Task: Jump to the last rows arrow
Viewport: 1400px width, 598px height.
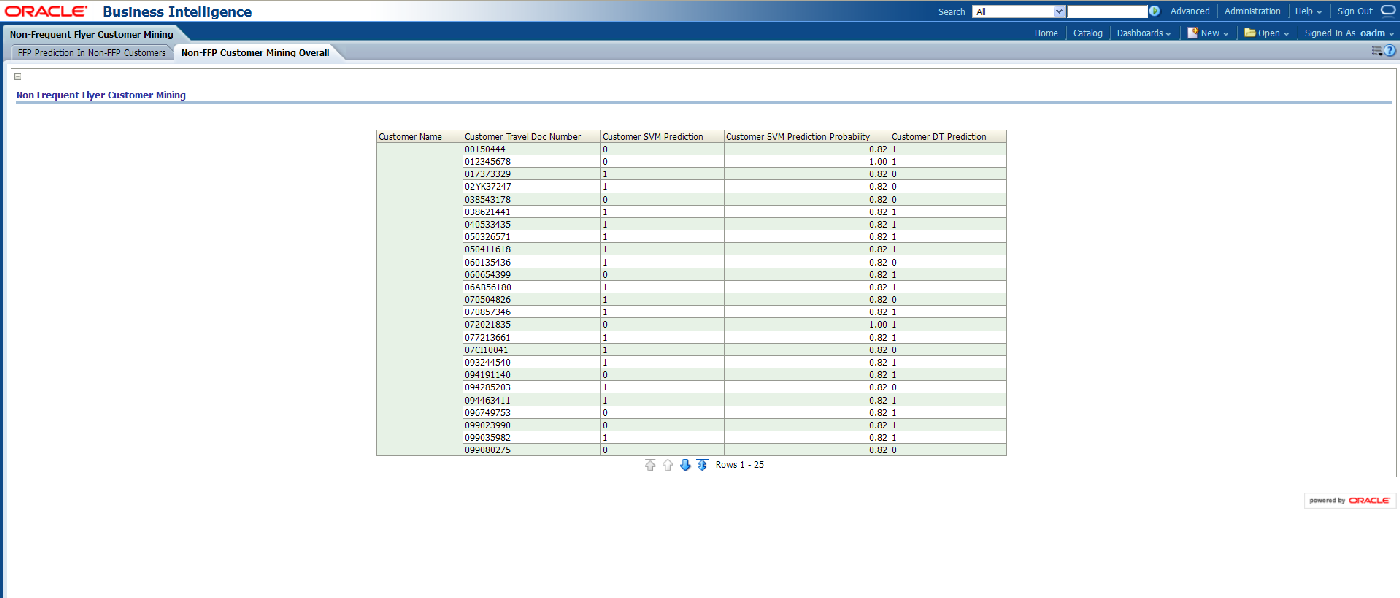Action: [702, 465]
